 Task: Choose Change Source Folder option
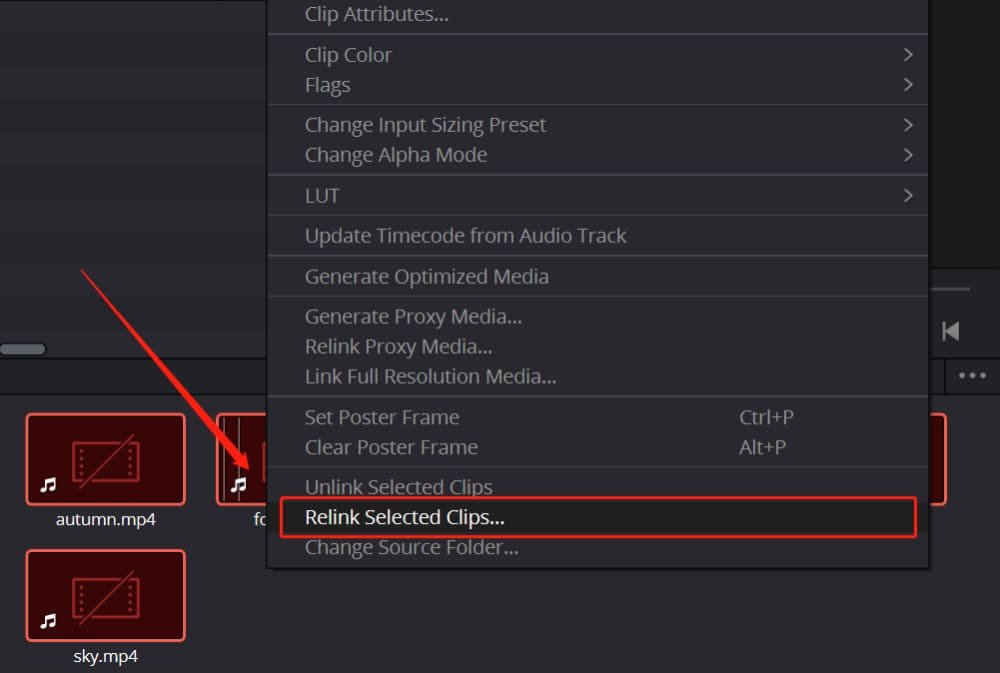coord(411,547)
